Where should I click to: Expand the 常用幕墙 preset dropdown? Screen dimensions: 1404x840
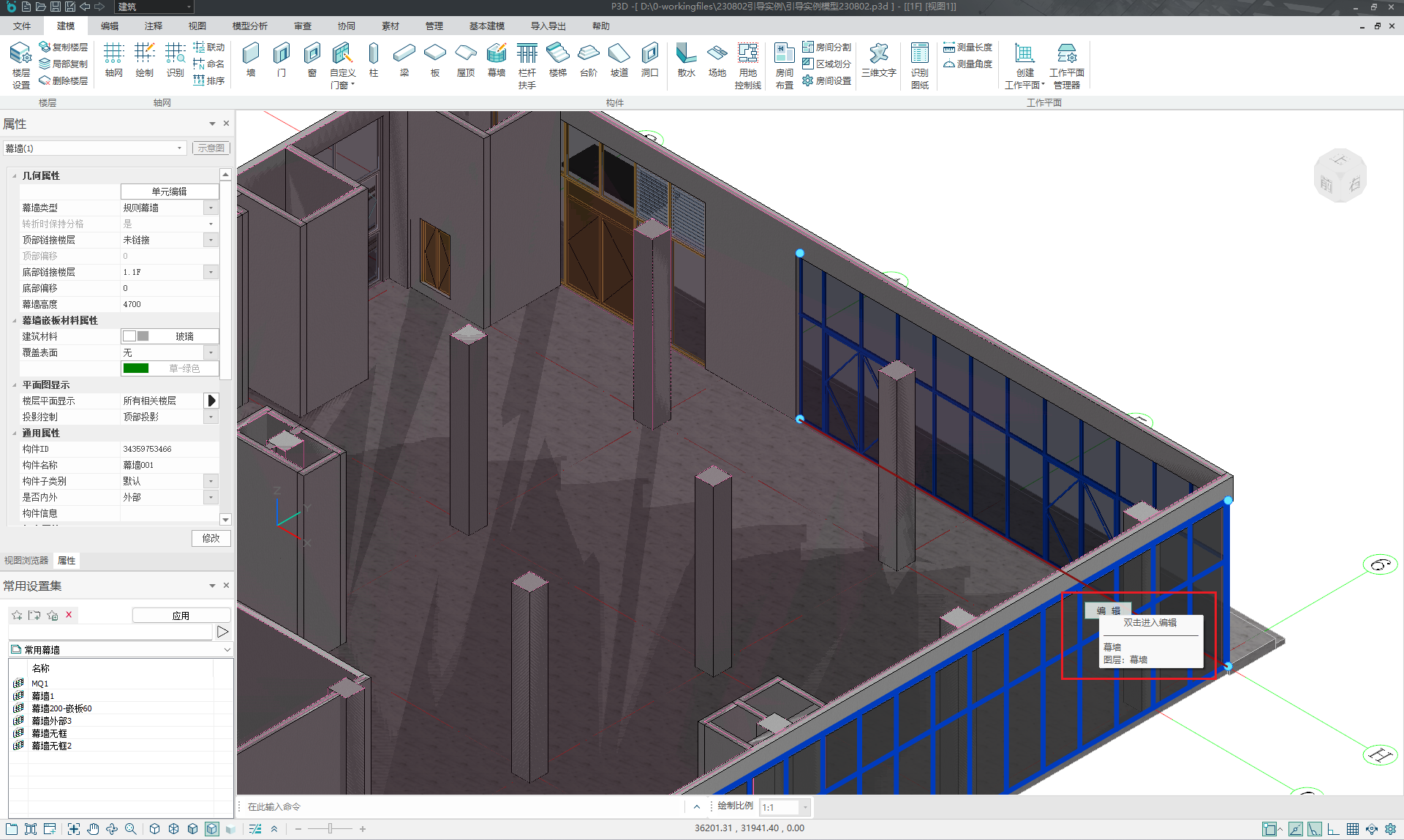click(x=227, y=649)
